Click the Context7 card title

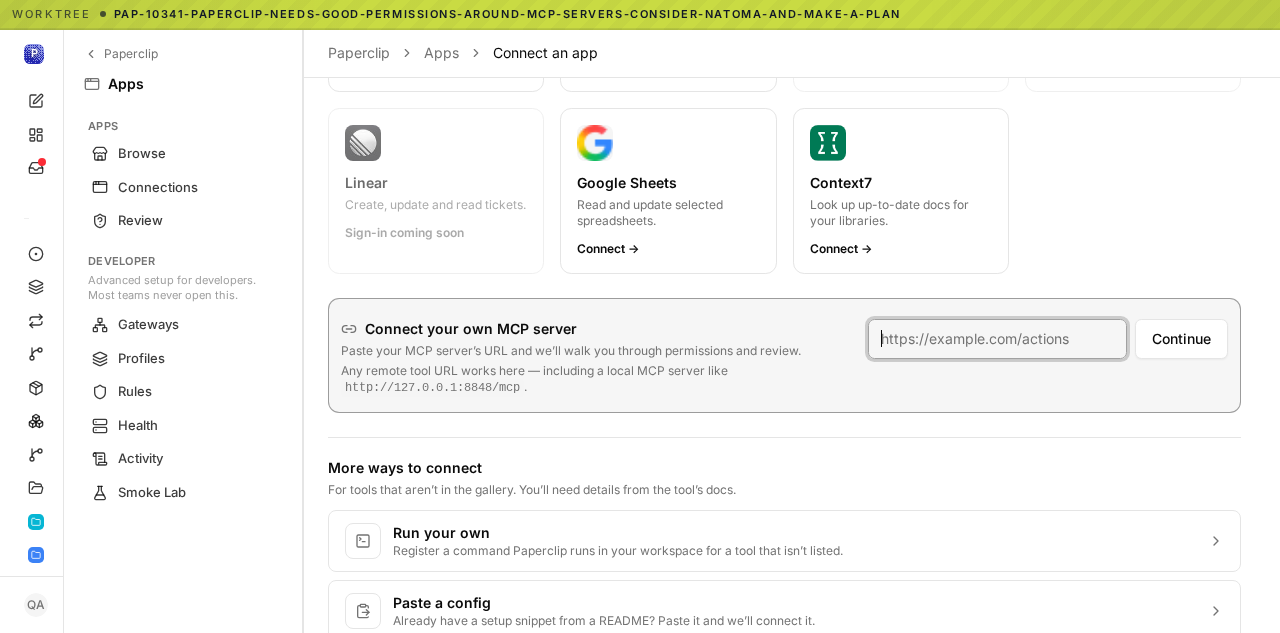(841, 183)
